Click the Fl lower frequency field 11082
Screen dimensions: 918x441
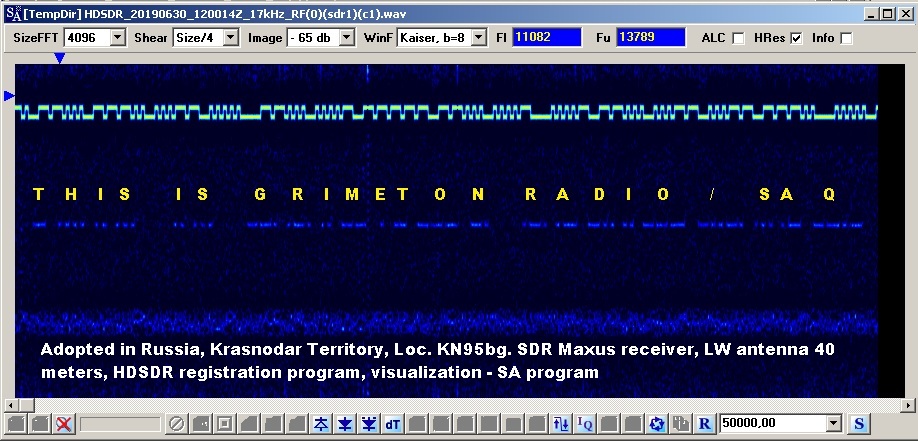[547, 37]
